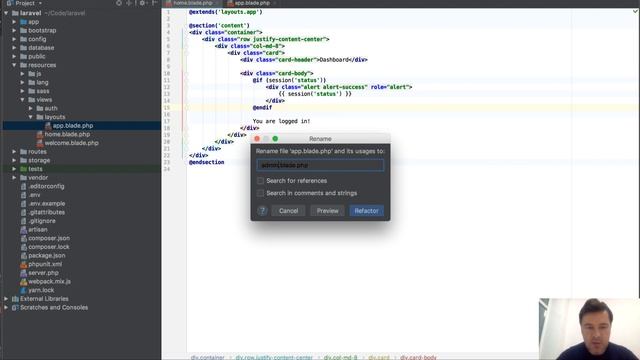
Task: Click the @endsection line in editor
Action: coord(207,162)
